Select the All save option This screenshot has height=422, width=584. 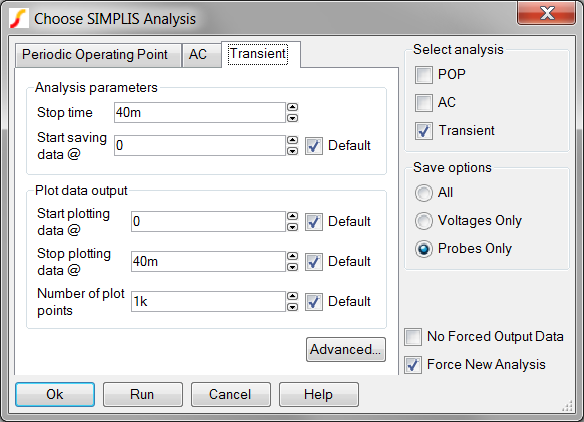(x=424, y=193)
